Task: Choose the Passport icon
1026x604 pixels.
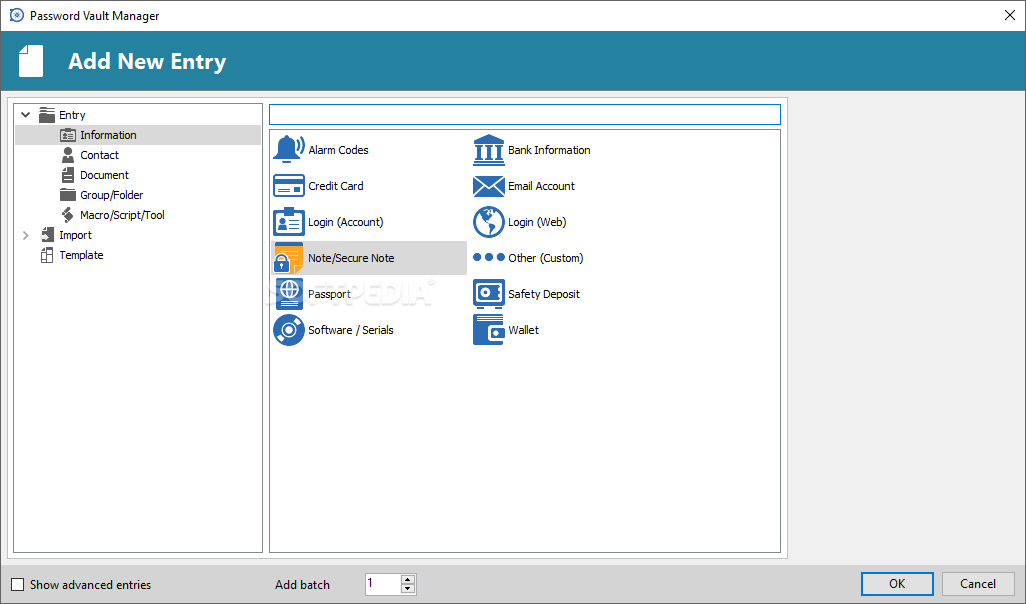Action: click(x=289, y=294)
